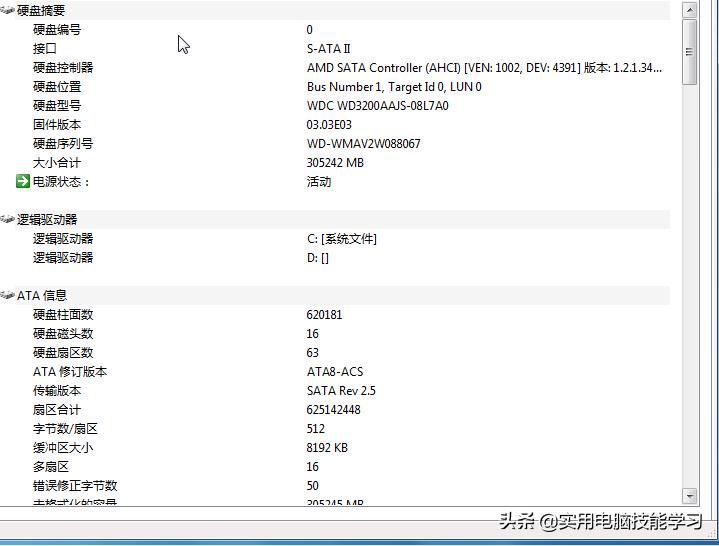Select the 硬盘编号 row label
This screenshot has width=719, height=546.
[57, 30]
